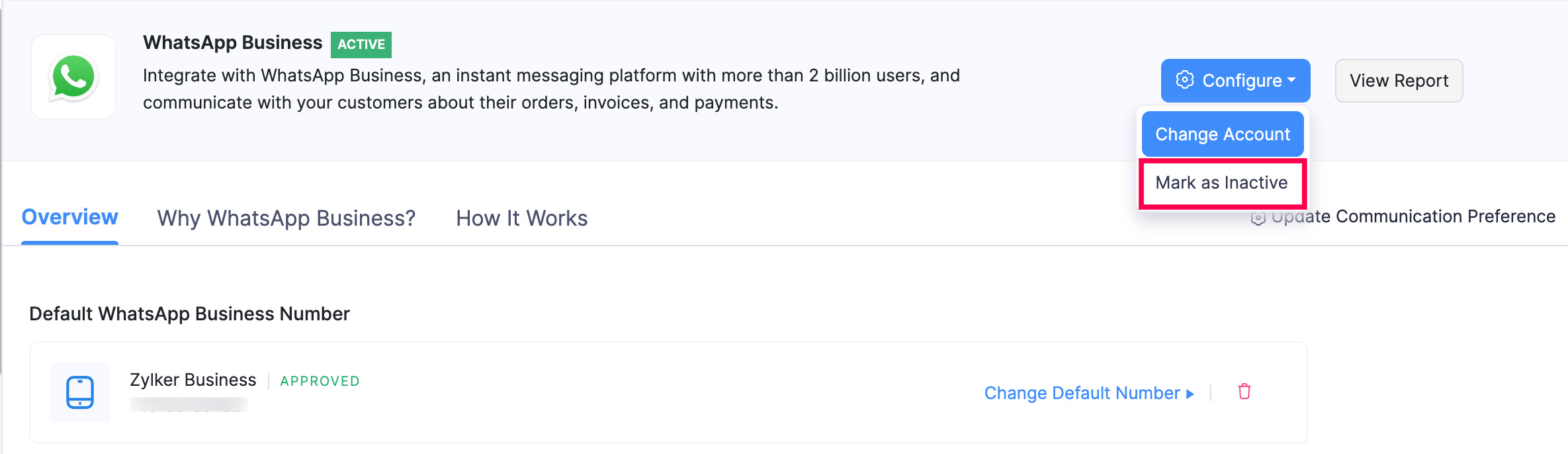Click the phone device icon beside Zylker Business
Viewport: 1568px width, 454px height.
(x=80, y=392)
